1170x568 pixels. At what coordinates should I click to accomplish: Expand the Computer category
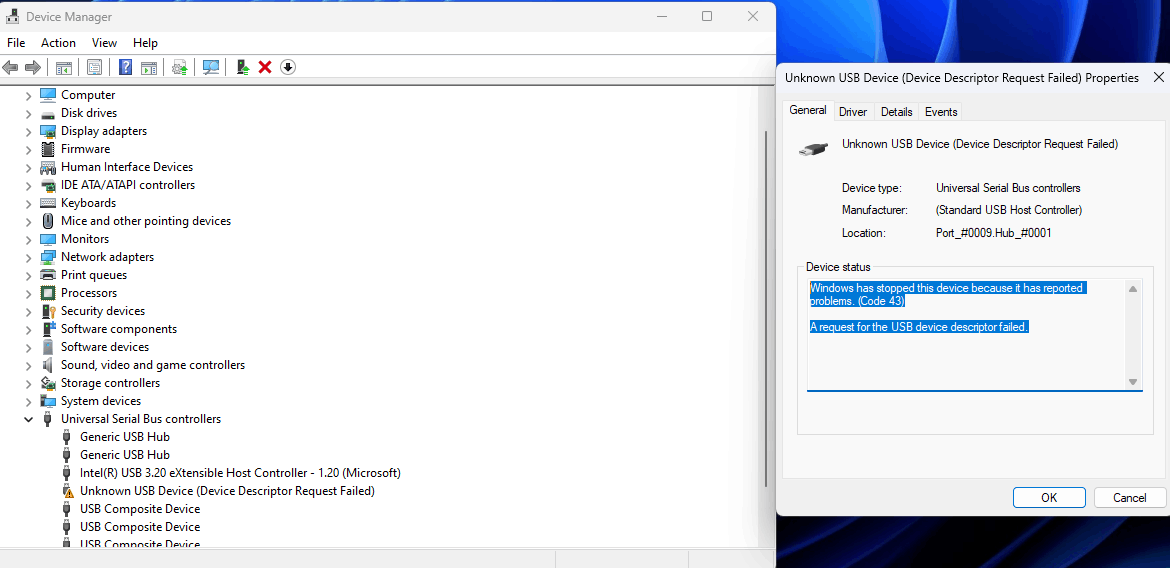pyautogui.click(x=28, y=95)
